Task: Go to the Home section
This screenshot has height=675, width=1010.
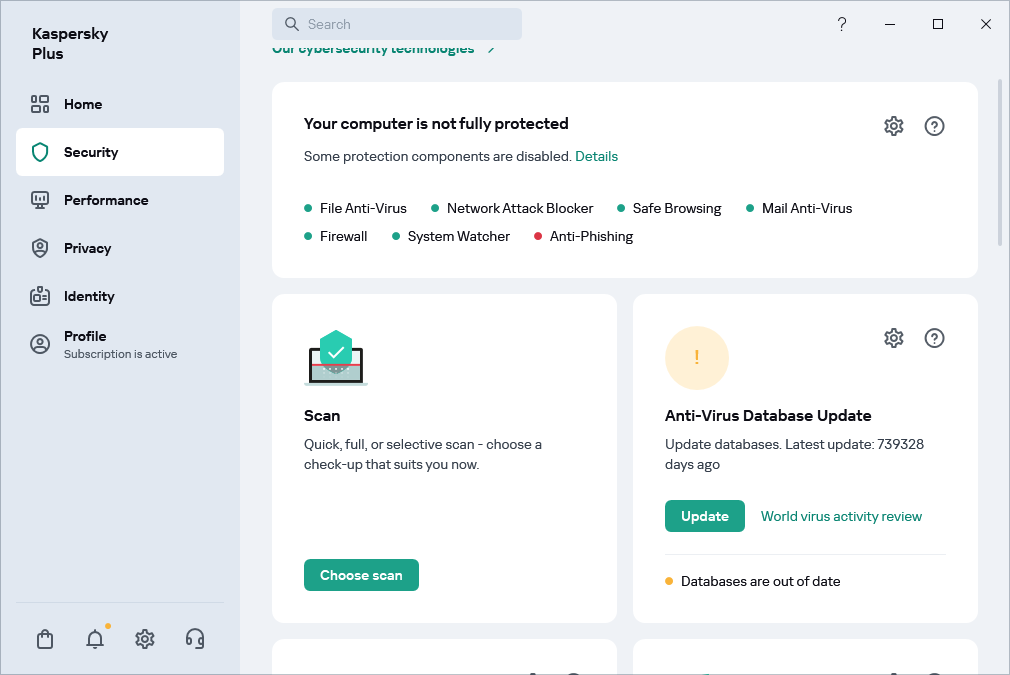Action: pos(83,104)
